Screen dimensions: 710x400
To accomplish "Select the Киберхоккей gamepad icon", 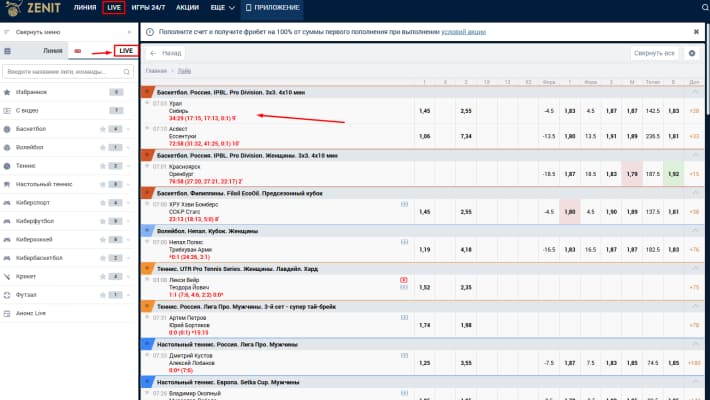I will click(7, 239).
